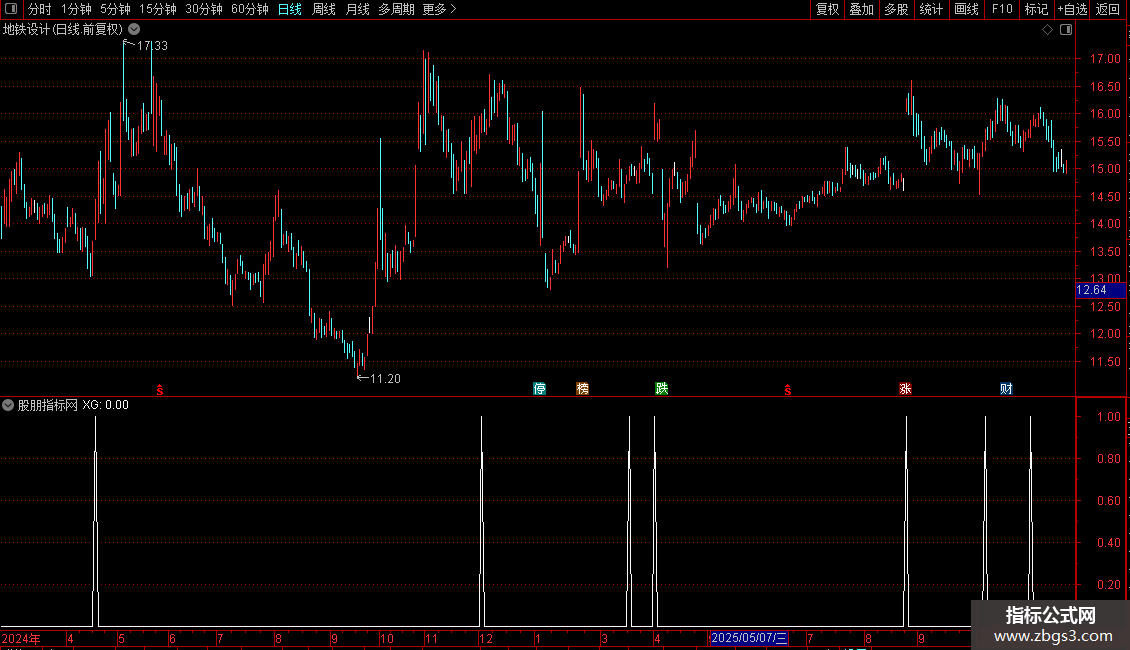Expand the 股朋指标网 indicator dropdown

pyautogui.click(x=8, y=405)
